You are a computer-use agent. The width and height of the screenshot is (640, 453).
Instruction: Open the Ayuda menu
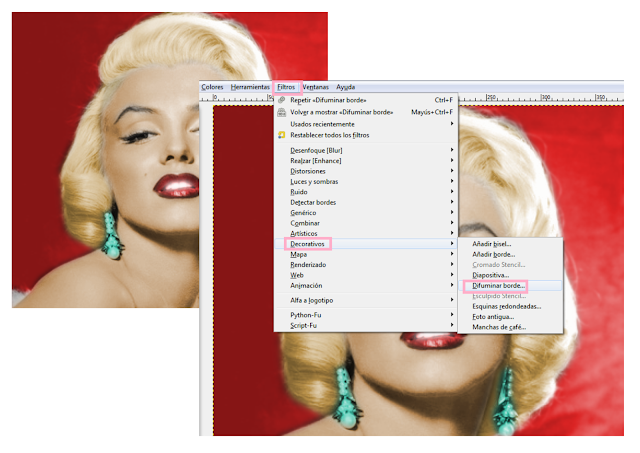coord(345,87)
